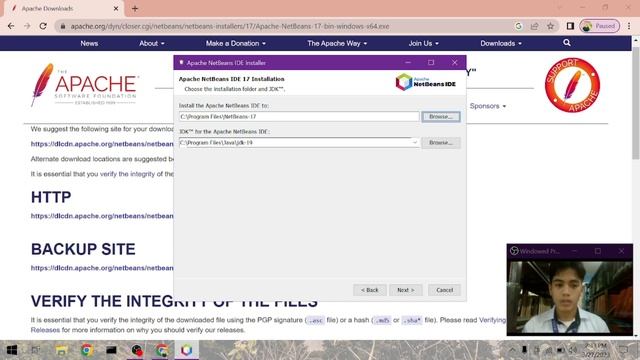Expand the Join Us menu
640x360 pixels.
(x=424, y=43)
